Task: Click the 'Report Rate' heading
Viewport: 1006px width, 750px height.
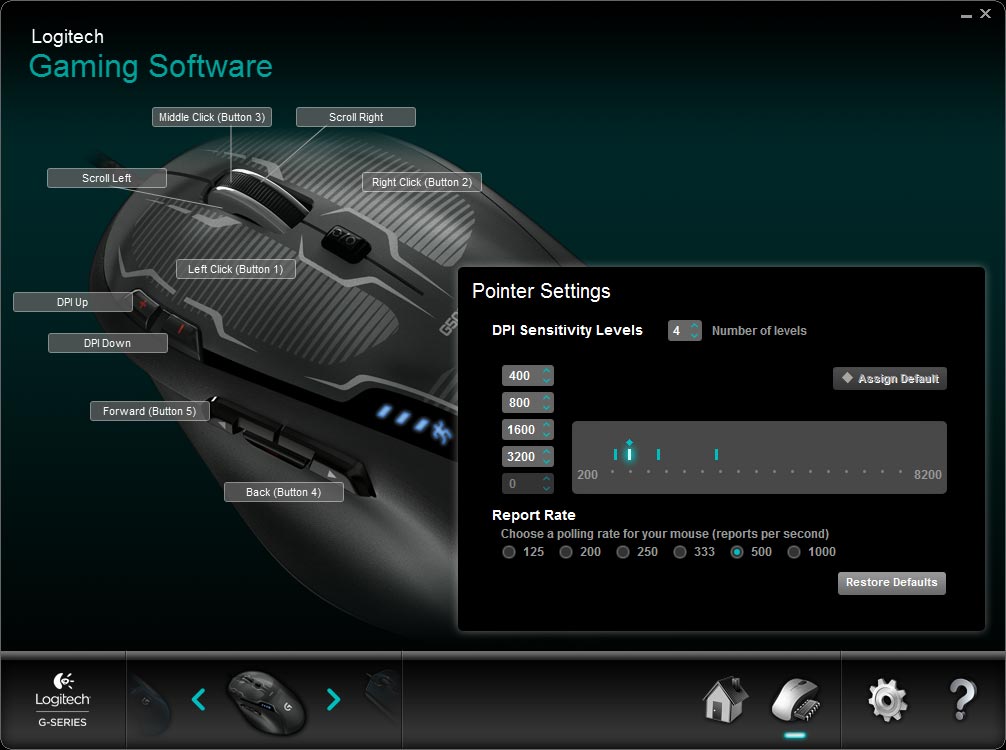Action: click(x=534, y=515)
